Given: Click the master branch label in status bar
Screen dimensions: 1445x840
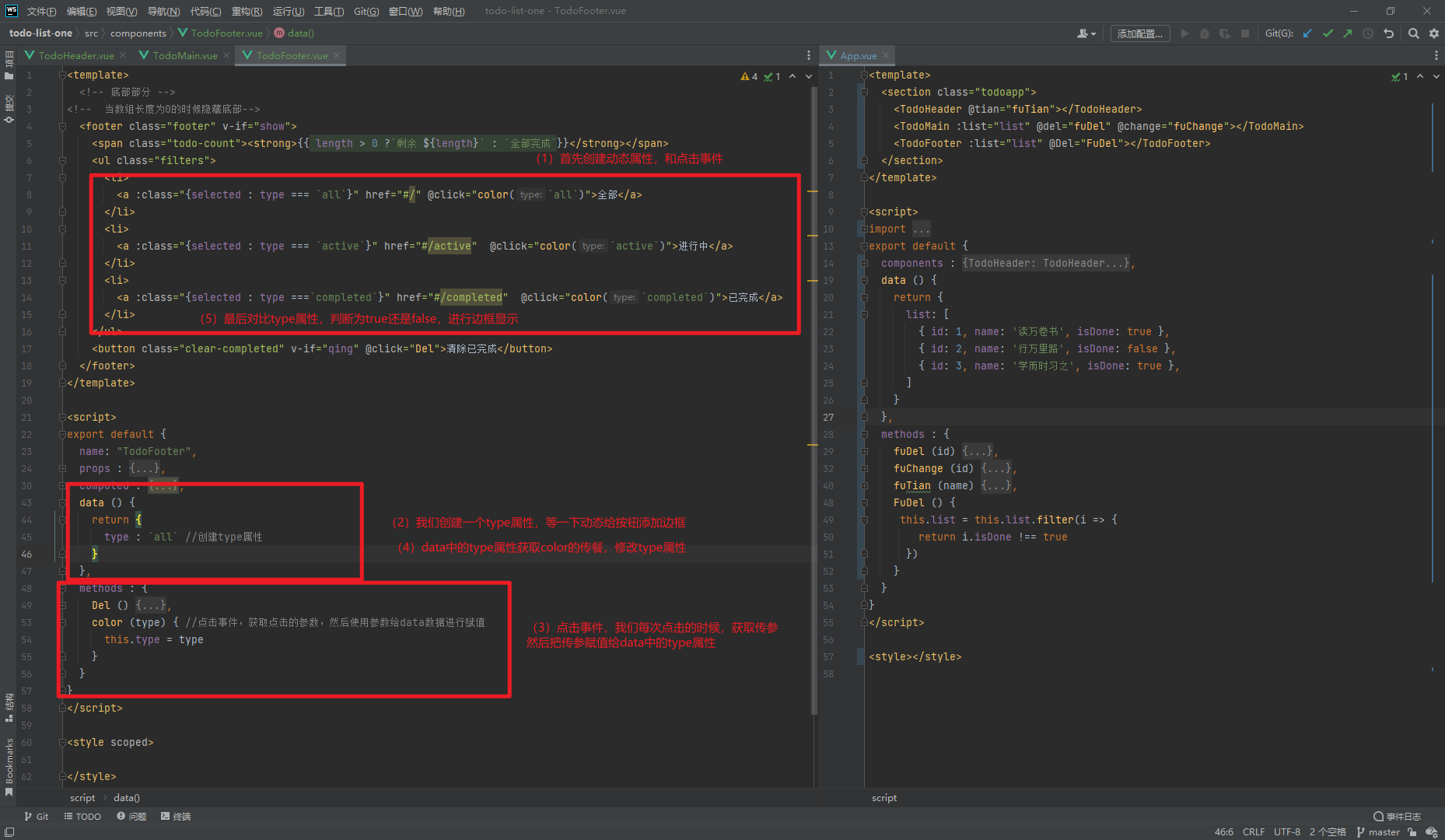Looking at the screenshot, I should 1383,831.
